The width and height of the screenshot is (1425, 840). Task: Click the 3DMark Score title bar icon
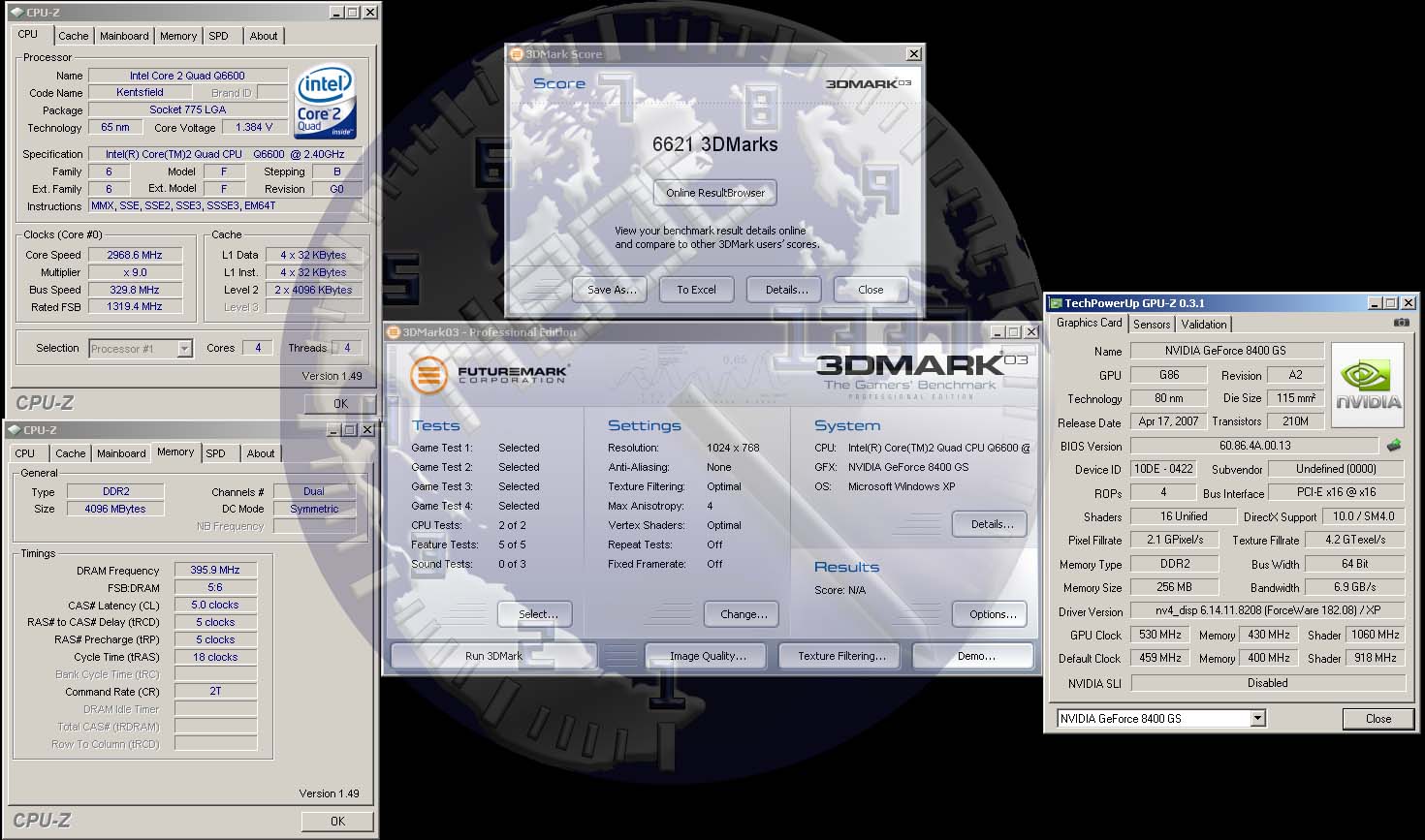[518, 54]
